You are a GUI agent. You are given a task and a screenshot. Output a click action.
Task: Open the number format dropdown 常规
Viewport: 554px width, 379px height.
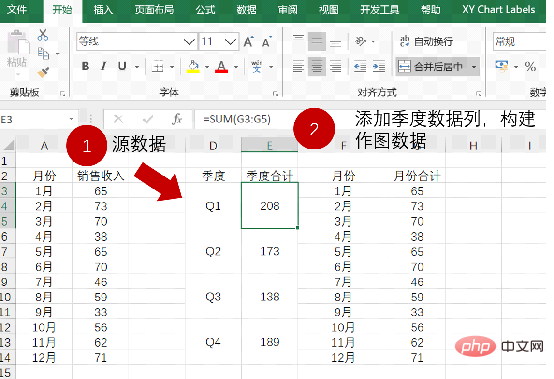click(519, 42)
